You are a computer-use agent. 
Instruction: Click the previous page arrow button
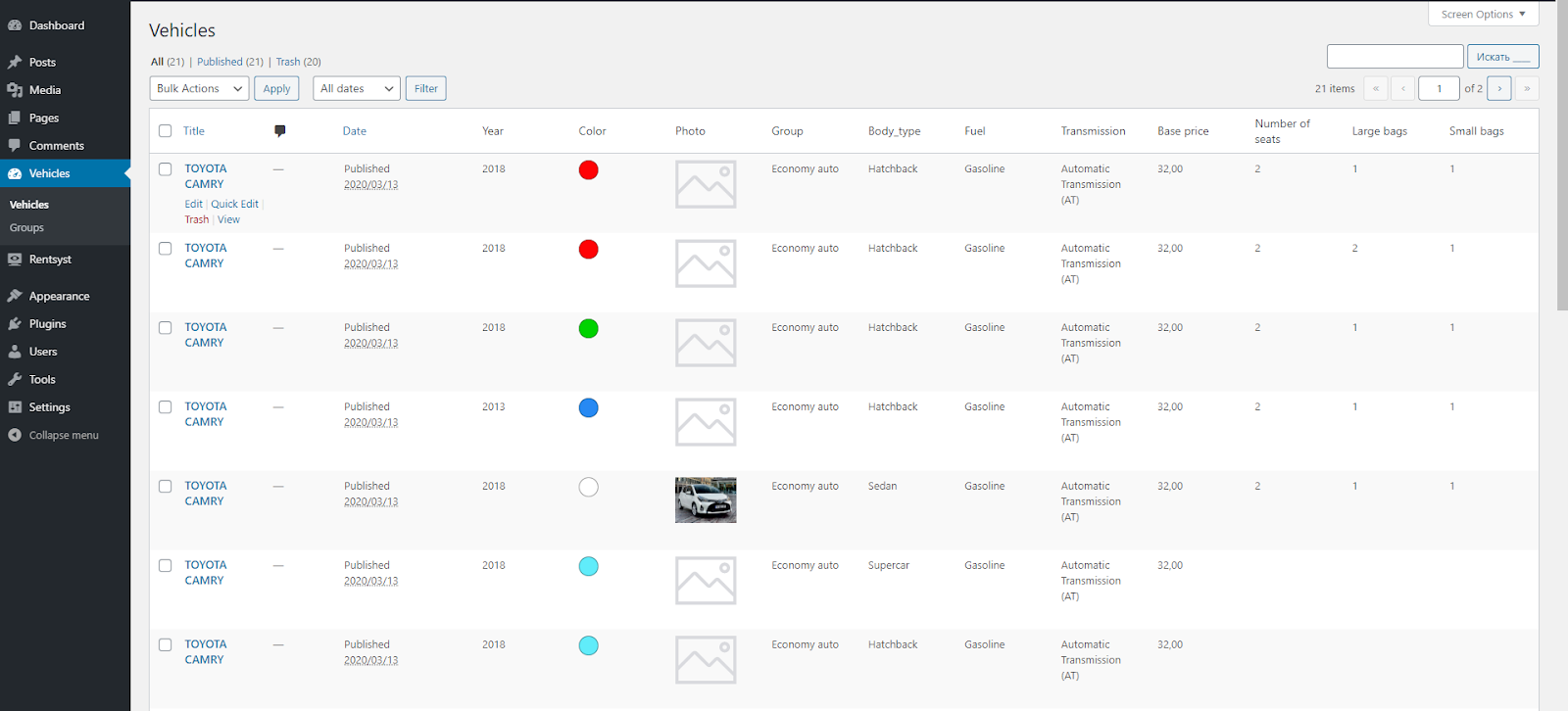click(x=1403, y=88)
